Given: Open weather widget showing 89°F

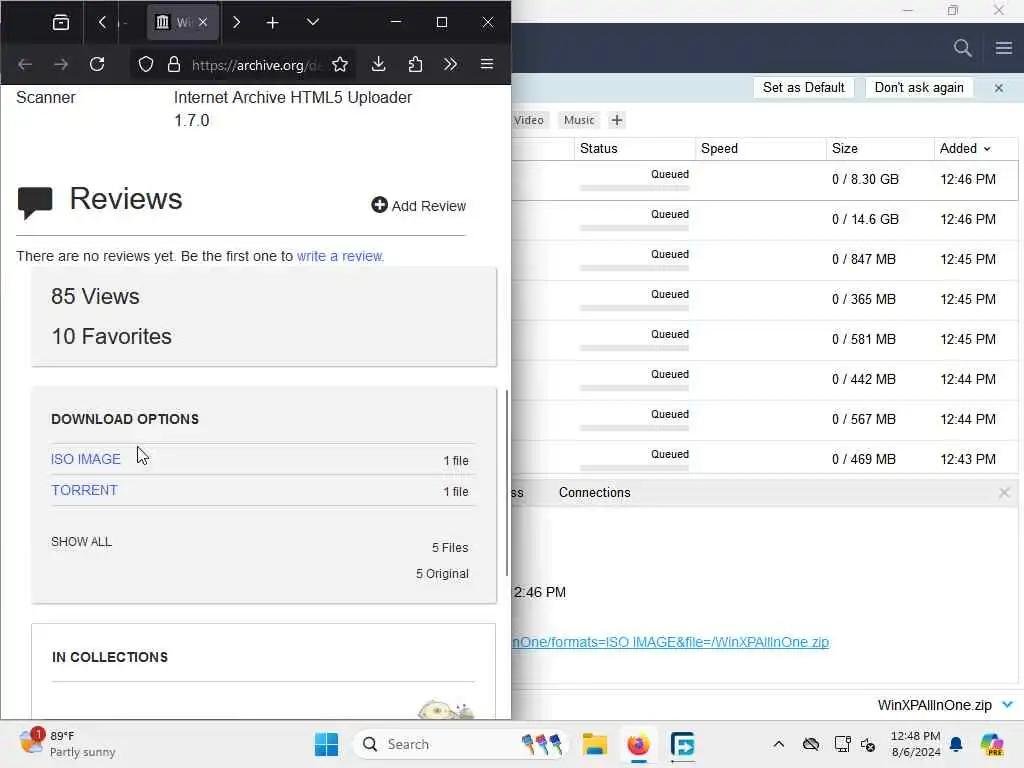Looking at the screenshot, I should 67,743.
